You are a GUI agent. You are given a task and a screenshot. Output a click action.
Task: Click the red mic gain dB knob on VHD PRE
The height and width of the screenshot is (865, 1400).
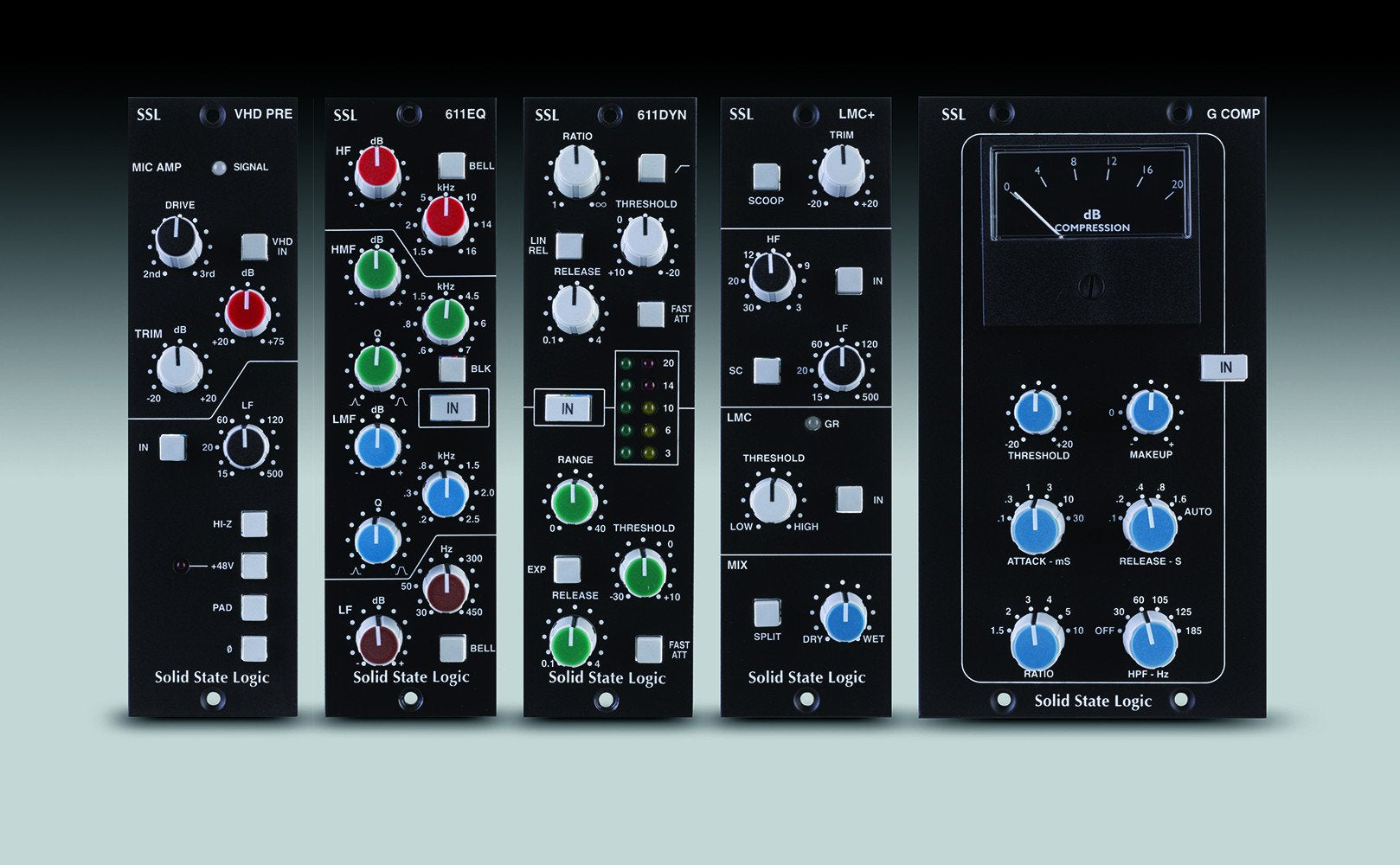click(x=247, y=311)
